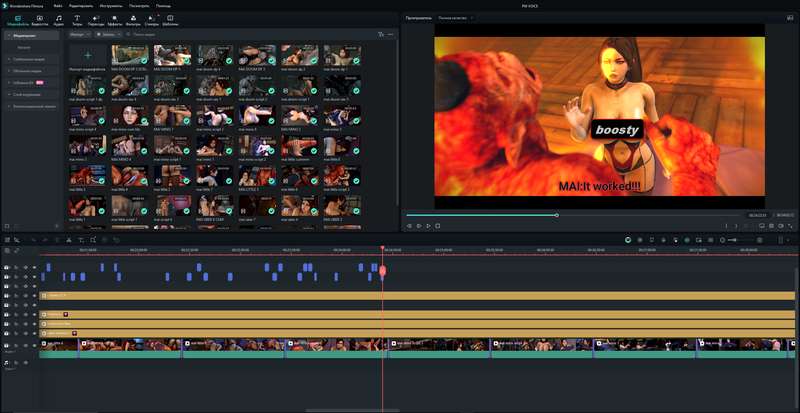Expand the Импорт dropdown

click(80, 34)
